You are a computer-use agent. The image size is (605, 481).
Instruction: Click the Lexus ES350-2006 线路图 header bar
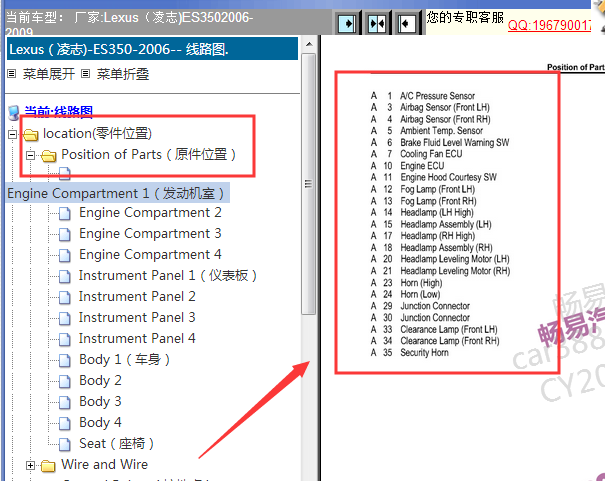[152, 49]
